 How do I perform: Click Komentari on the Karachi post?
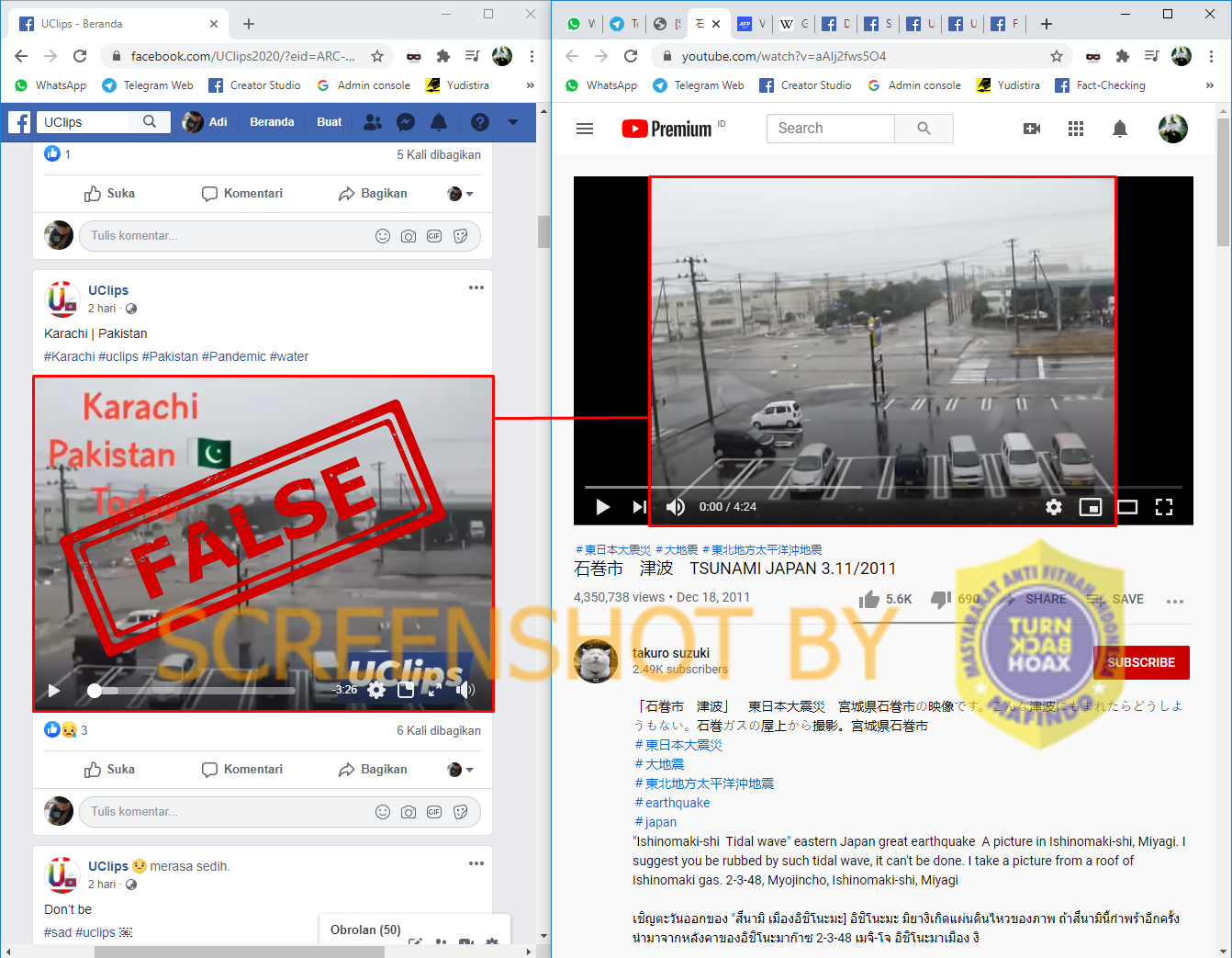(x=242, y=770)
